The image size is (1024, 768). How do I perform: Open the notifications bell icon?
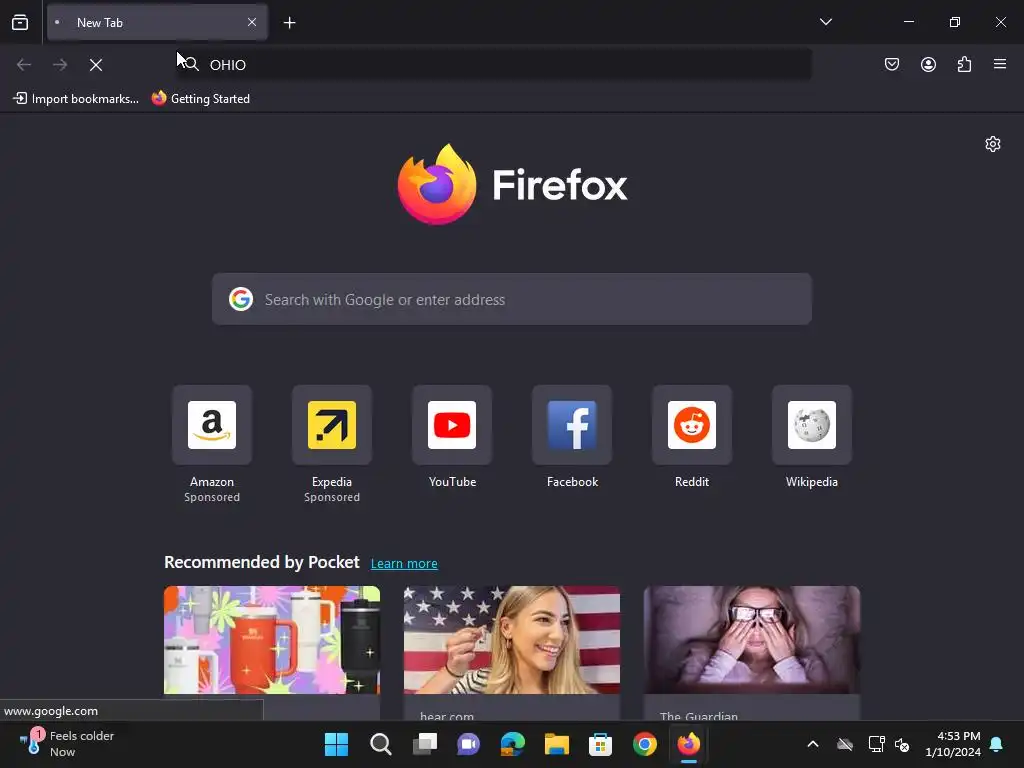point(997,744)
